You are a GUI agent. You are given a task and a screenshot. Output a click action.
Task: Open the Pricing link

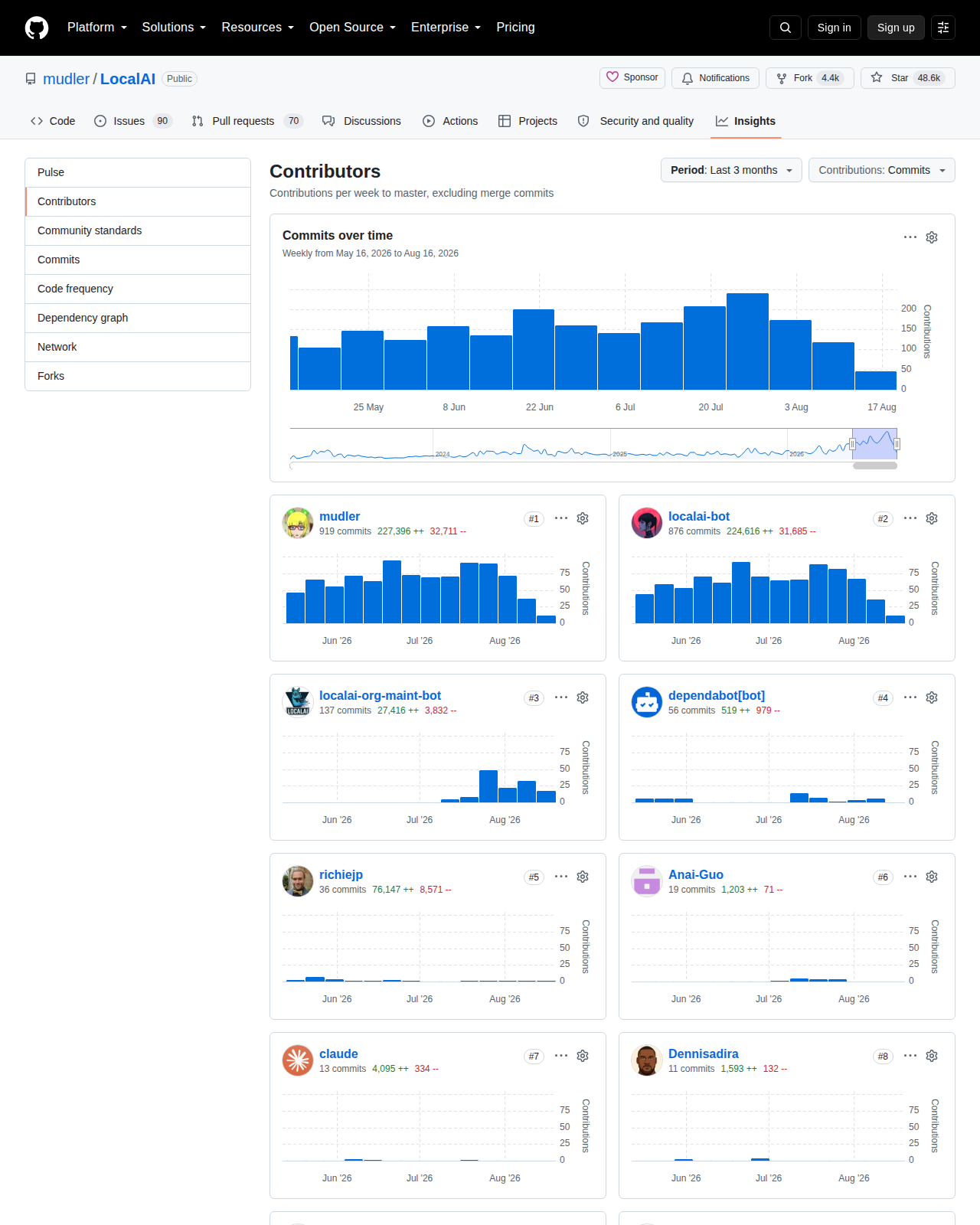point(515,28)
